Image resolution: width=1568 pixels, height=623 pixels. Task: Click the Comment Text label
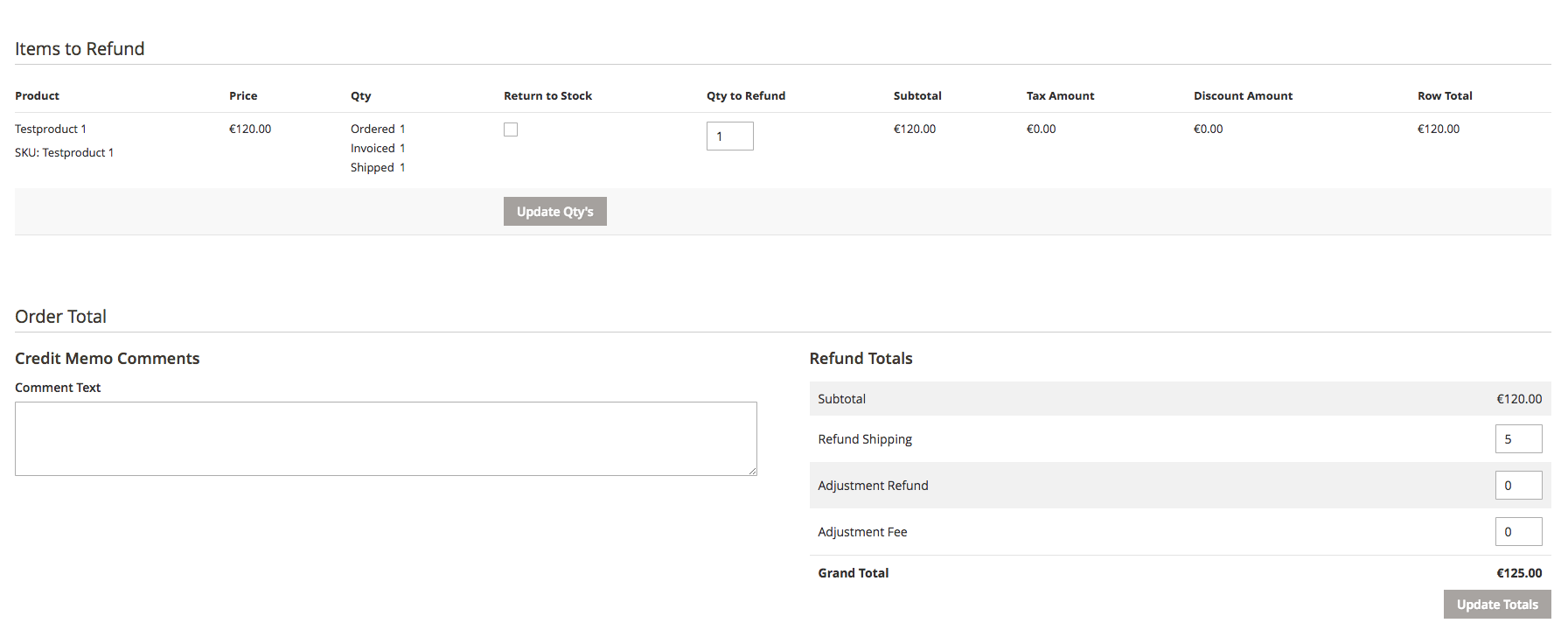[58, 388]
